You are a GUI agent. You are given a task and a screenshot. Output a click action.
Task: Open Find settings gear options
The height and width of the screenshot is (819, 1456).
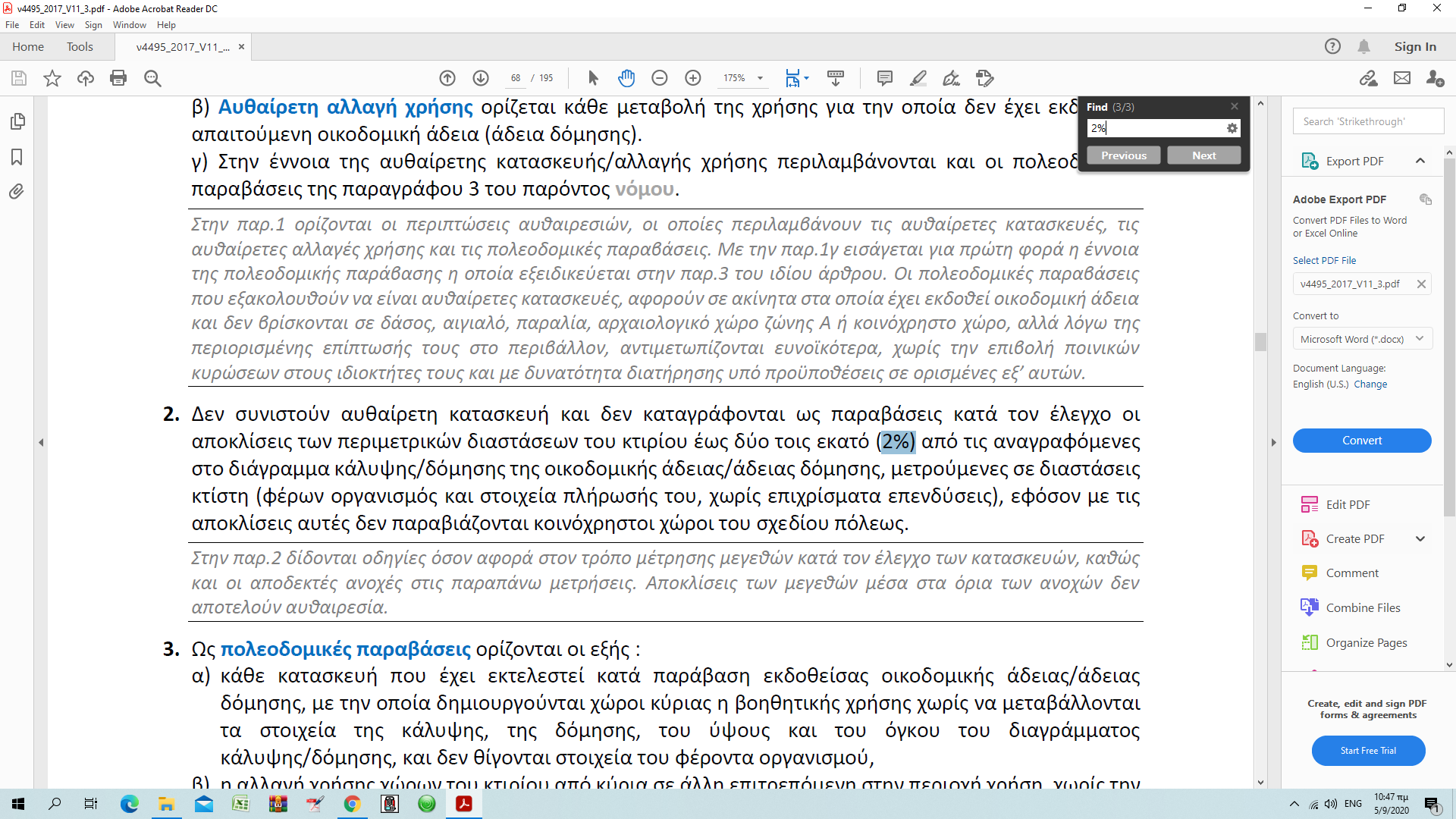point(1232,129)
